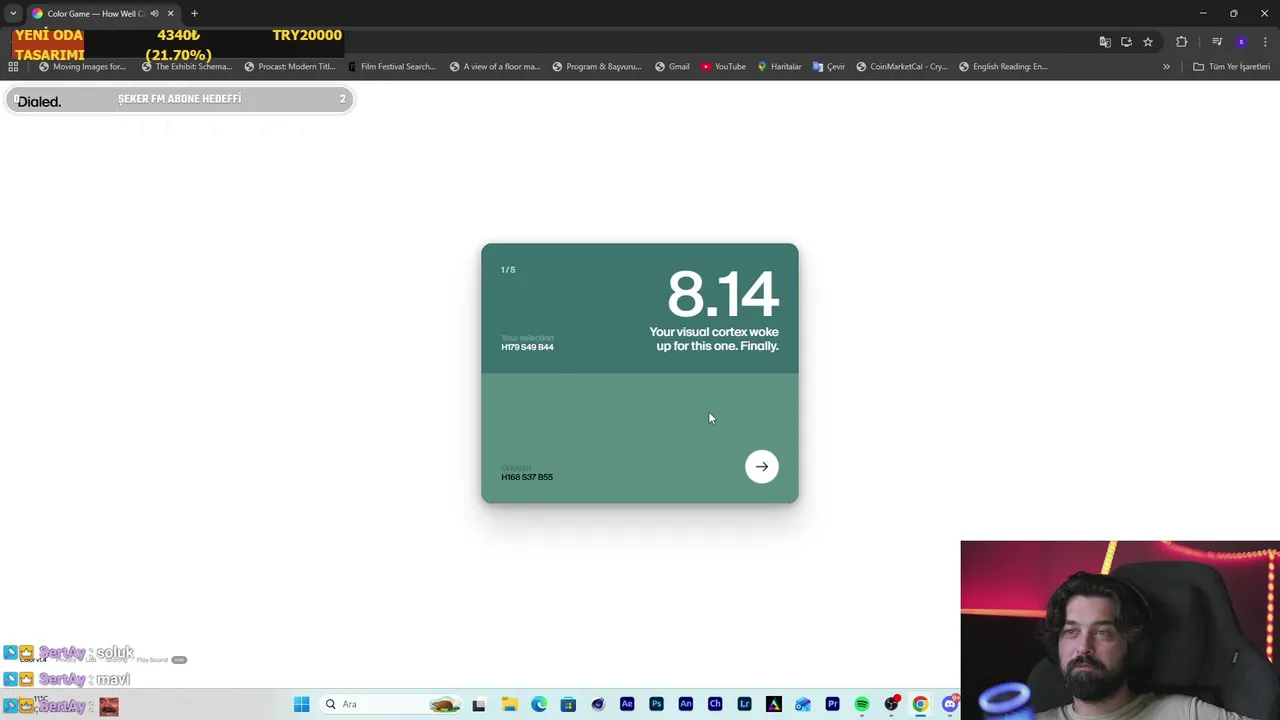Open a new browser tab
The height and width of the screenshot is (720, 1280).
pyautogui.click(x=194, y=14)
